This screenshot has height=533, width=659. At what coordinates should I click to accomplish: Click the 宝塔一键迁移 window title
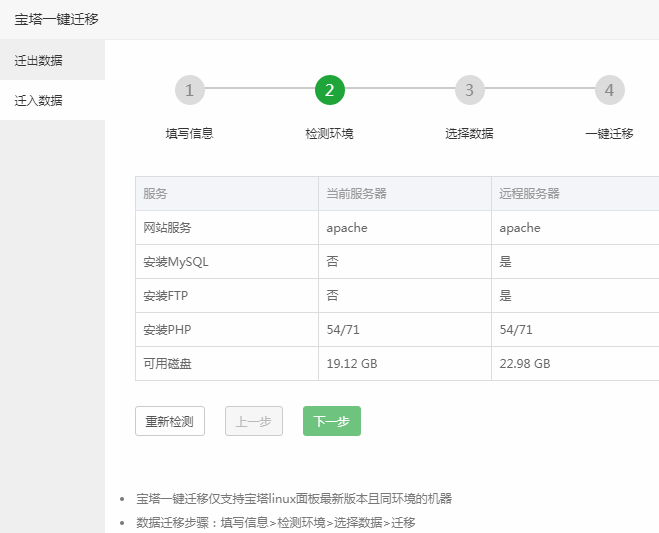click(x=56, y=19)
